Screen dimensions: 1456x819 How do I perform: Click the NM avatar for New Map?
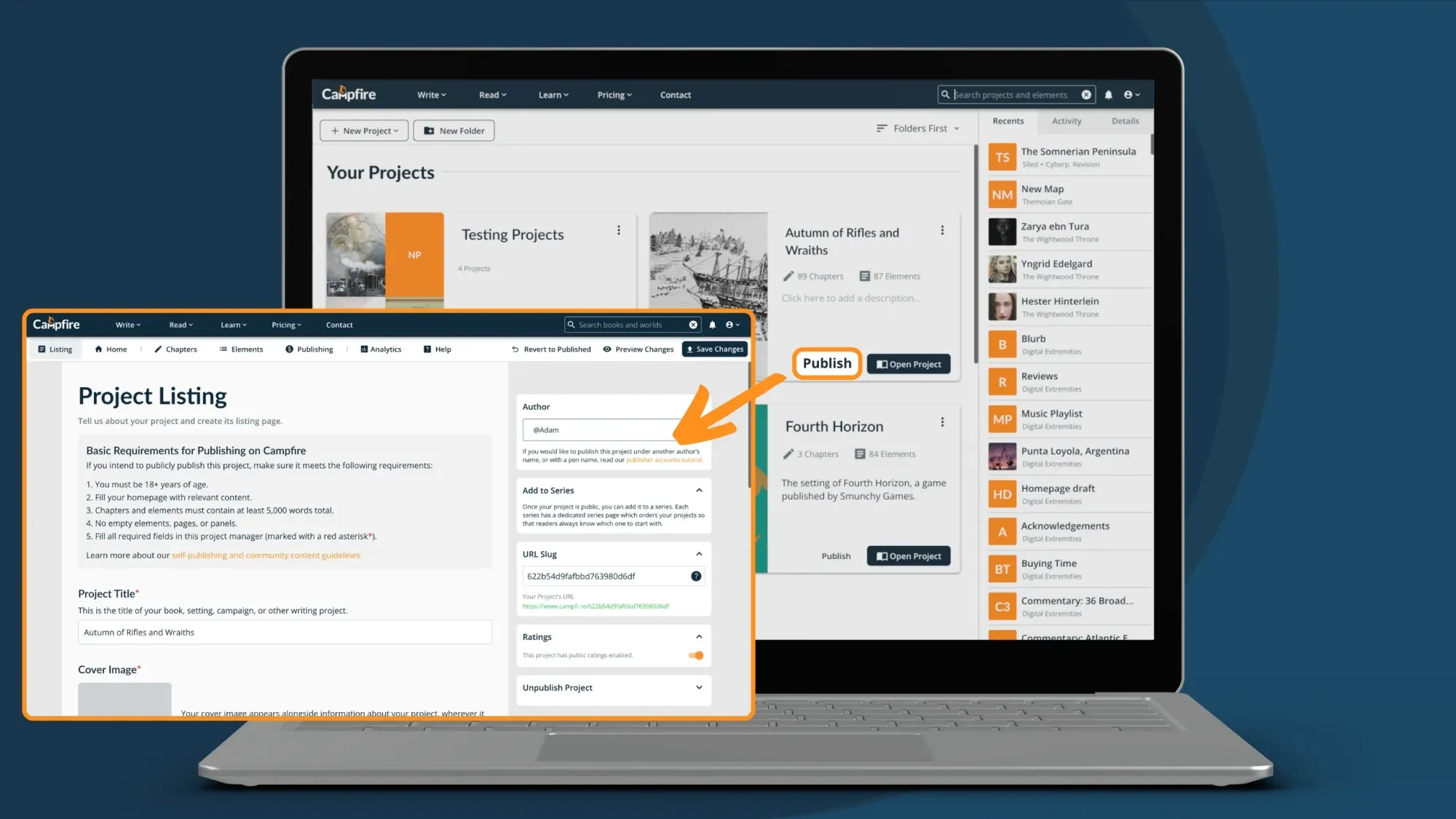point(1002,194)
